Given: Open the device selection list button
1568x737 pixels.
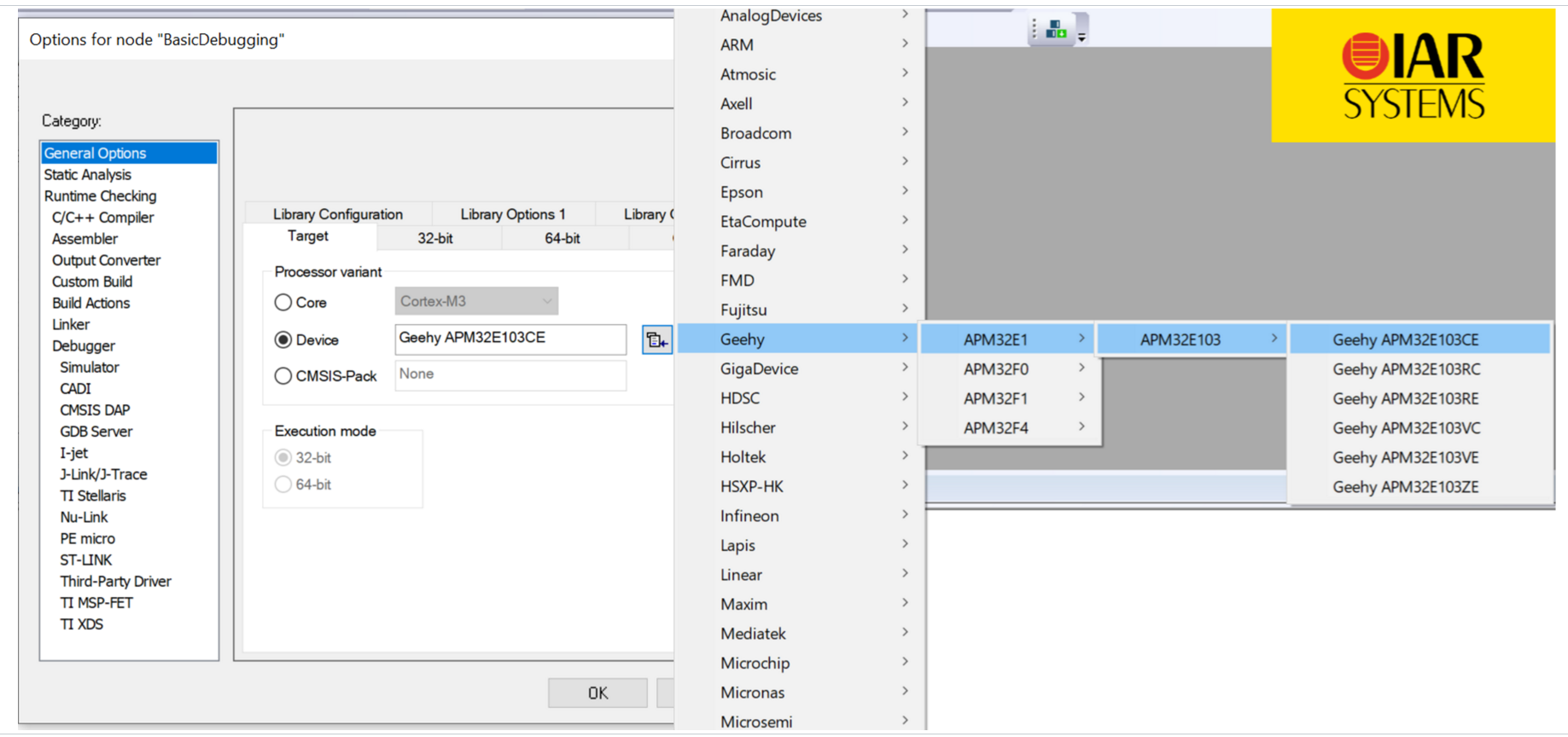Looking at the screenshot, I should (x=657, y=339).
